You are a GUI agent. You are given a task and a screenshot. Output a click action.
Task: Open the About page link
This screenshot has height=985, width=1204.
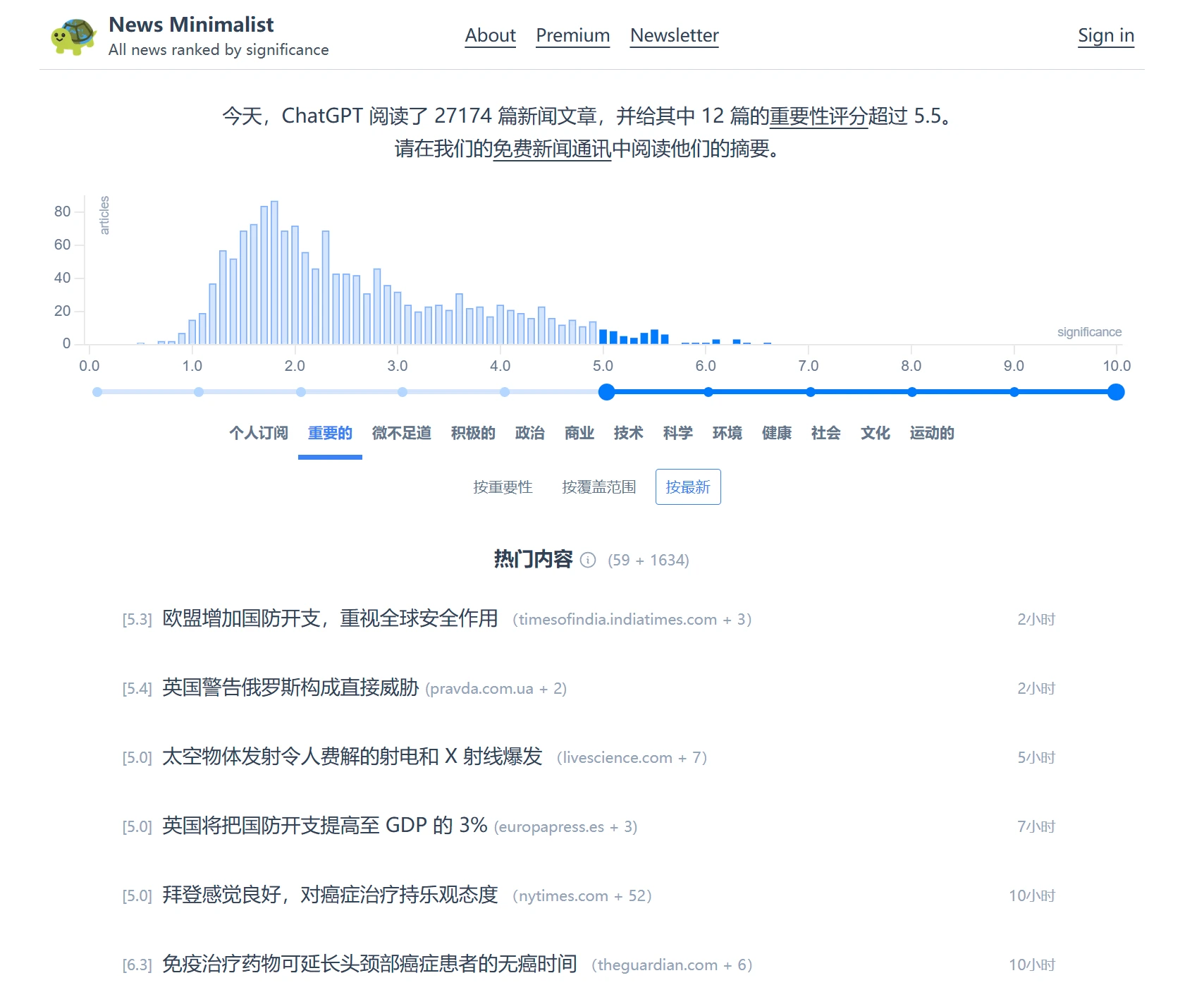pos(491,35)
